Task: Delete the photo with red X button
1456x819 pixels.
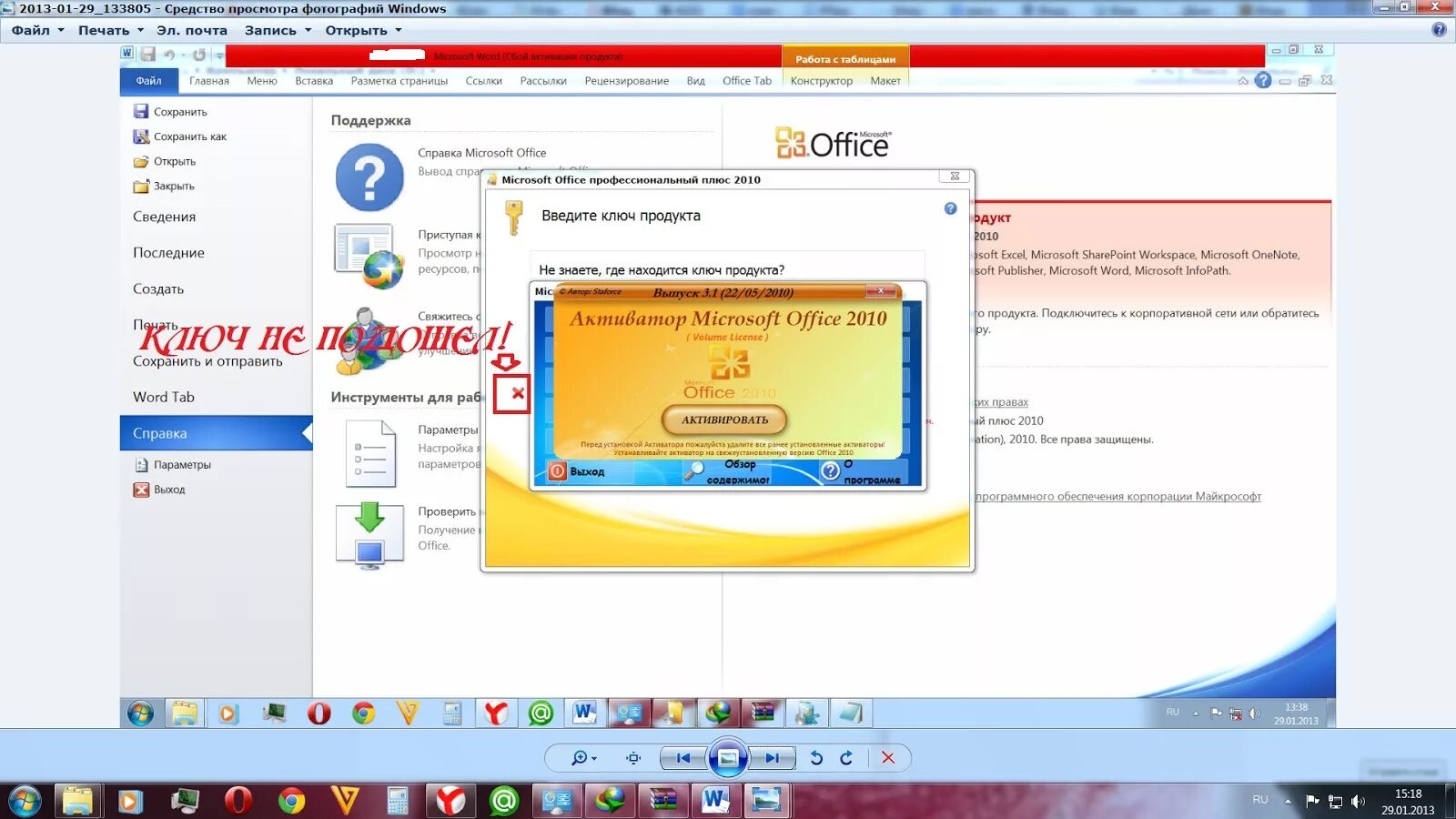Action: (x=888, y=758)
